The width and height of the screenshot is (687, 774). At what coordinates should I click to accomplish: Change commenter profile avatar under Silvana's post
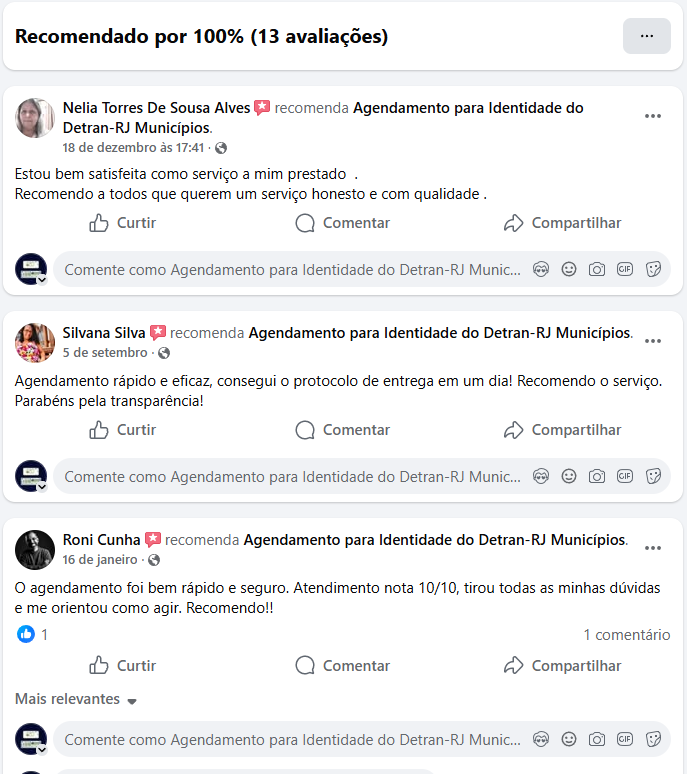pos(31,476)
